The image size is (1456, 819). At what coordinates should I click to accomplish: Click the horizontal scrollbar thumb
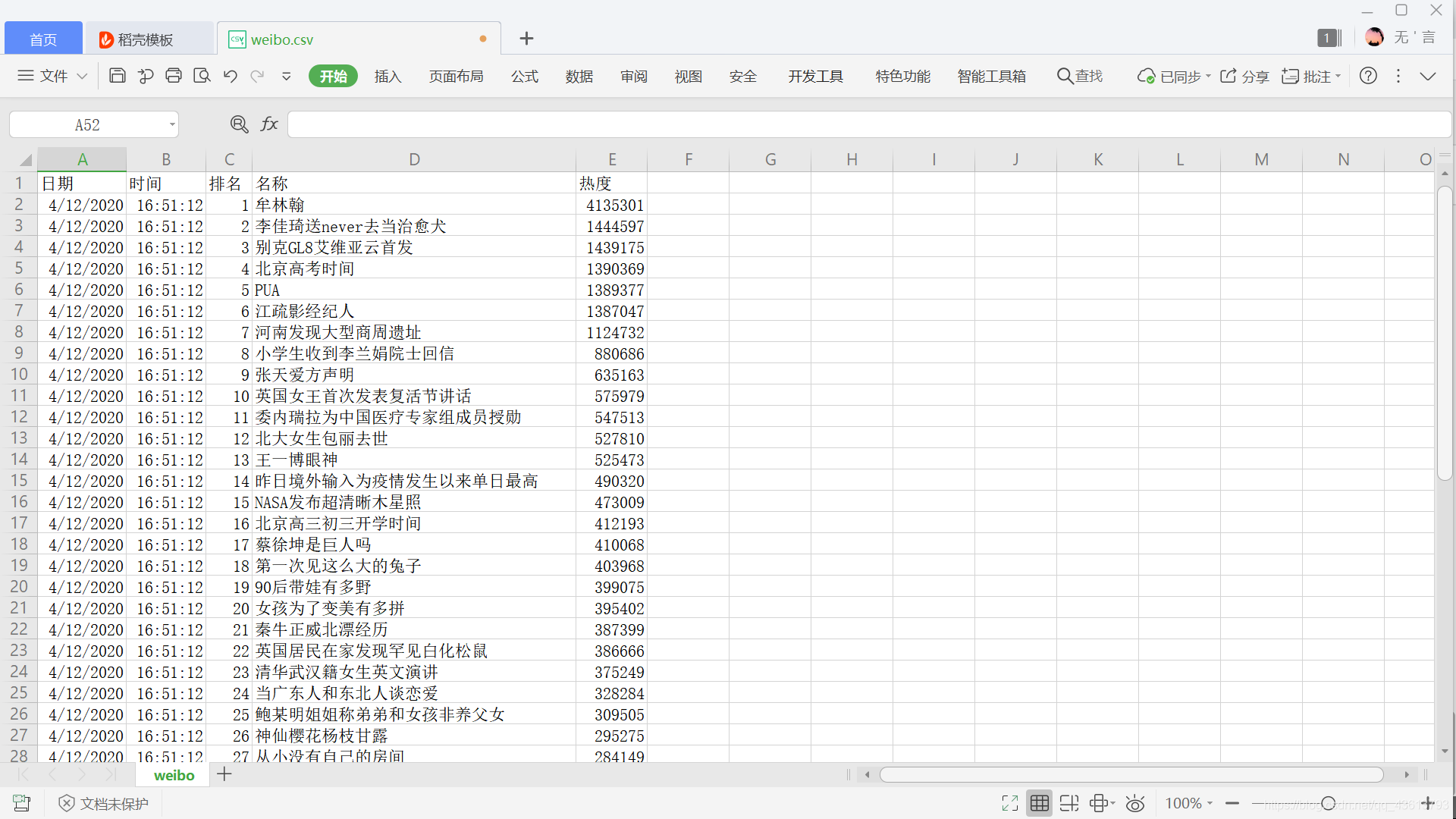(x=1131, y=774)
